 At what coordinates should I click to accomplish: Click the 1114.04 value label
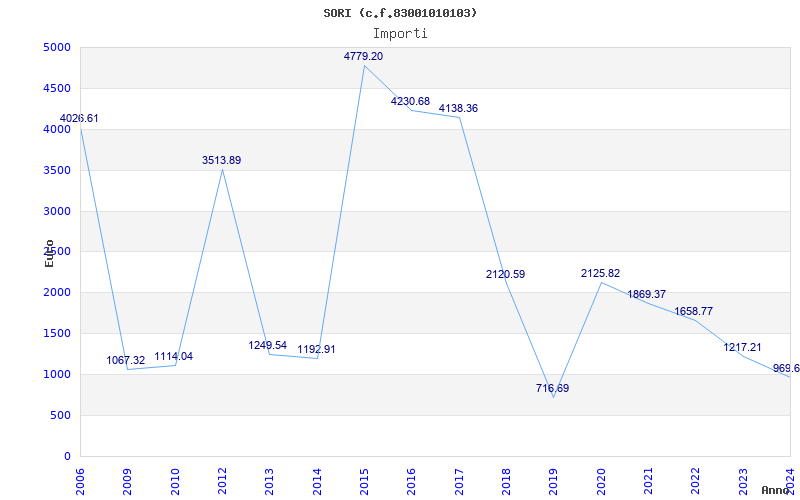coord(173,356)
